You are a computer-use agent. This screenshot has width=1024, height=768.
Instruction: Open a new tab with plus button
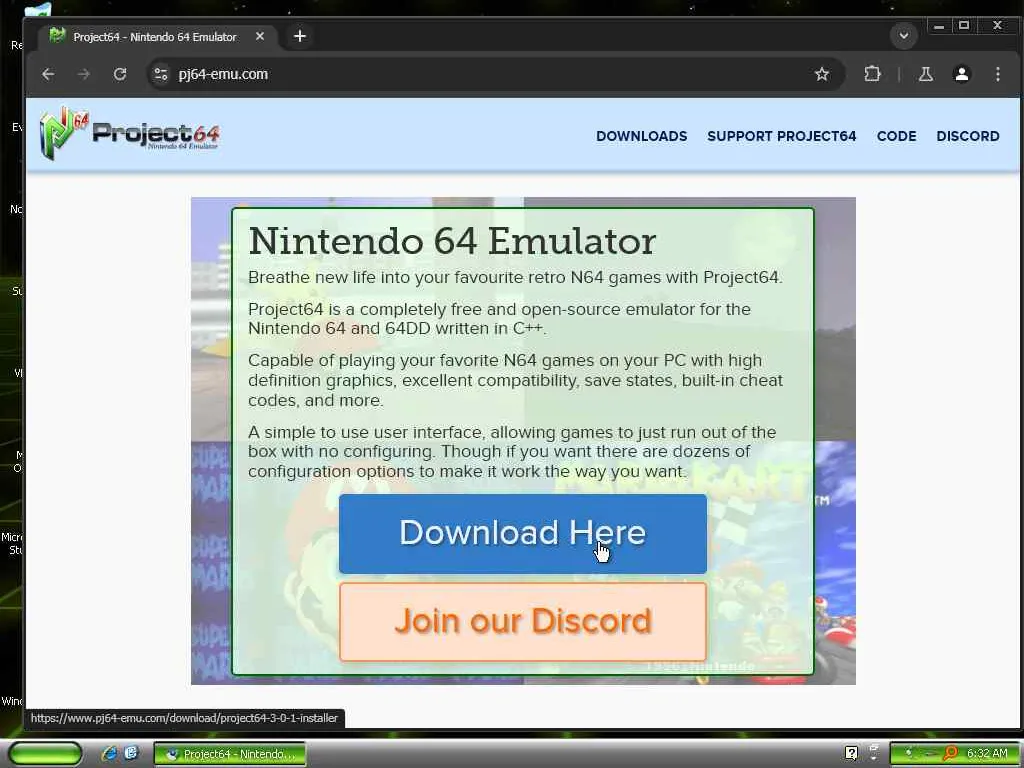pyautogui.click(x=300, y=37)
